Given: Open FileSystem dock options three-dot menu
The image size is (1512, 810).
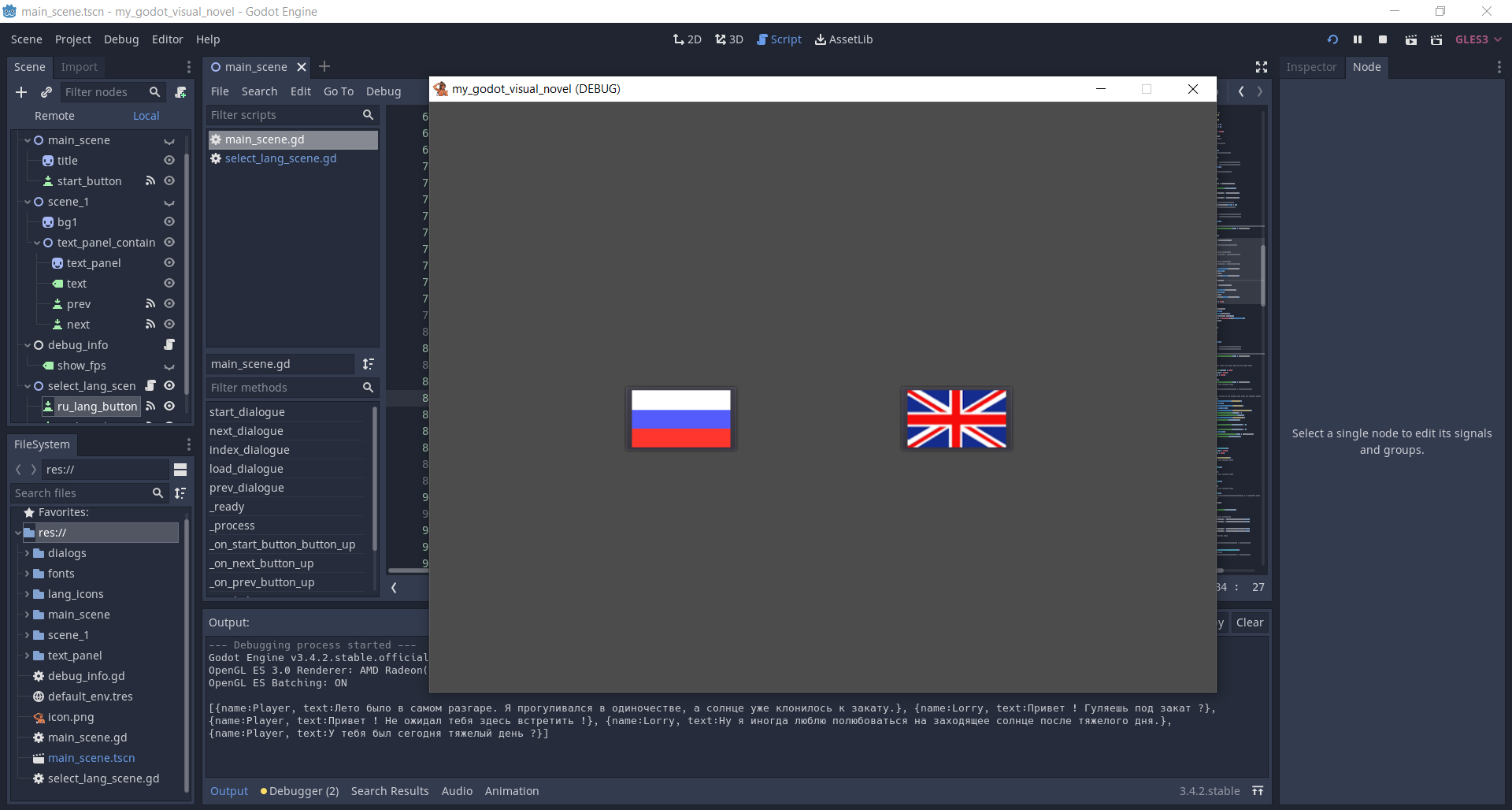Looking at the screenshot, I should click(x=188, y=444).
